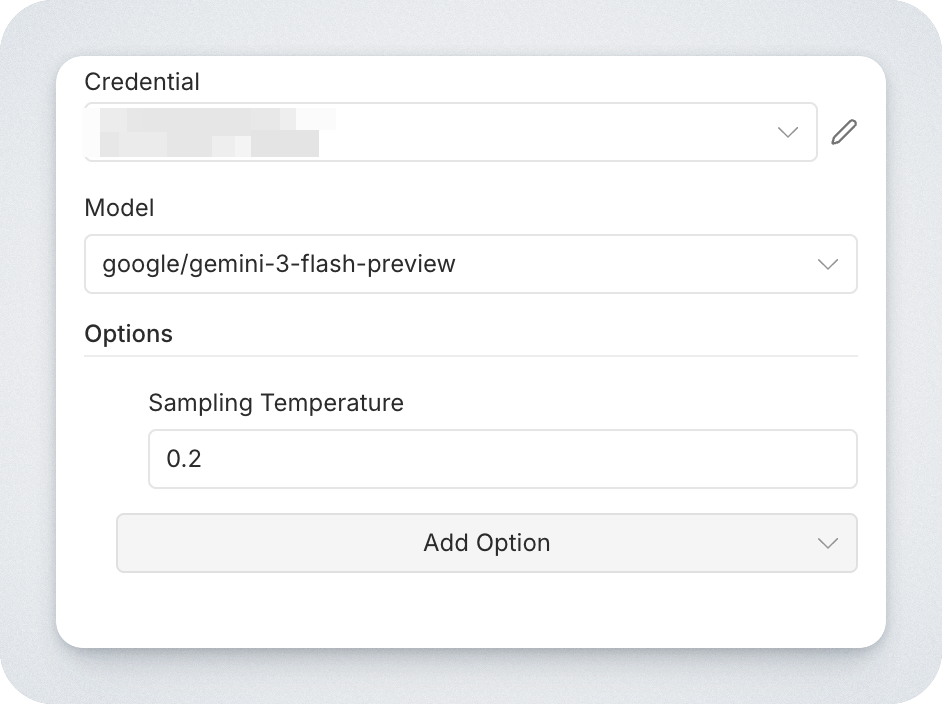Viewport: 942px width, 704px height.
Task: Click the Sampling Temperature label
Action: point(276,403)
